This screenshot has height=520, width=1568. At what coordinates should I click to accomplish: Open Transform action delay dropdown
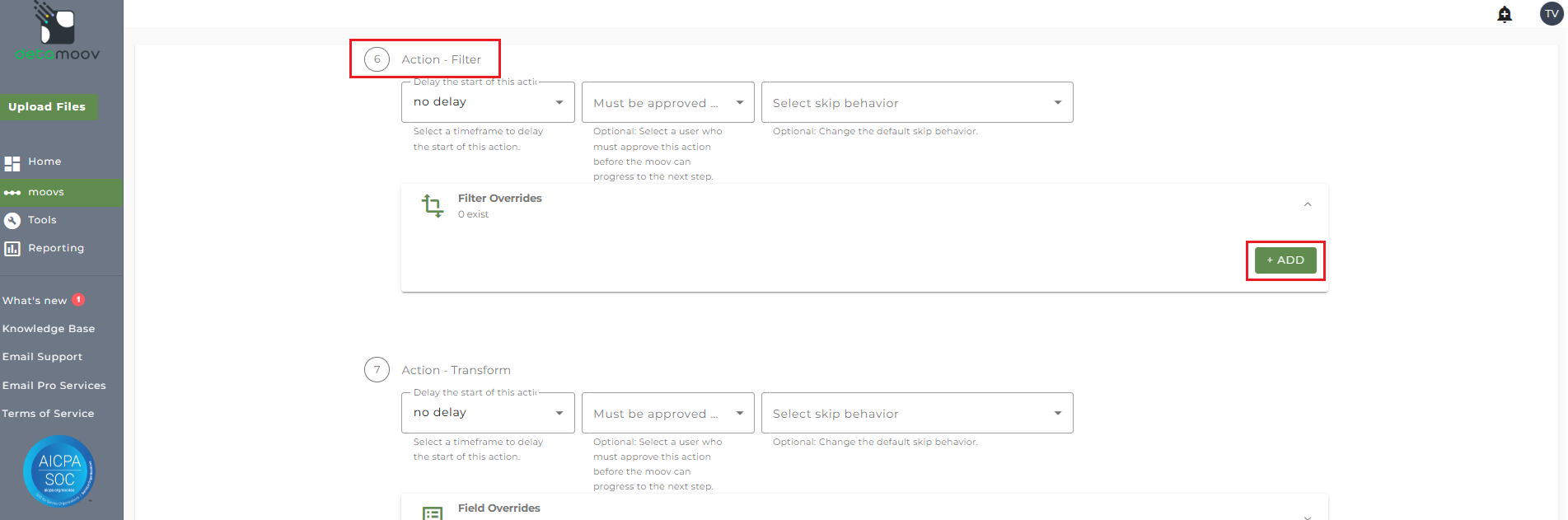tap(488, 413)
